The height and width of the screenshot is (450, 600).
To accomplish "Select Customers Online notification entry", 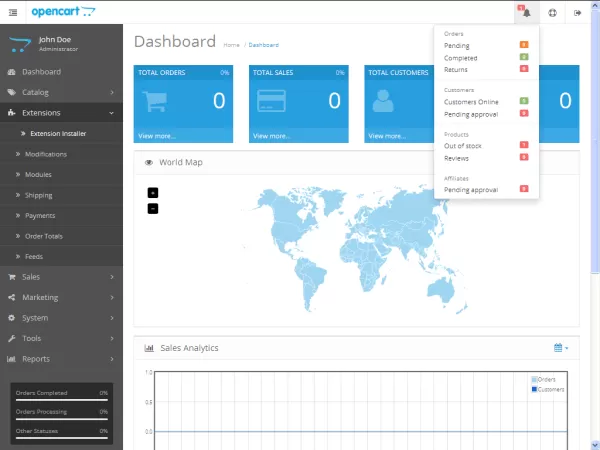I will pyautogui.click(x=471, y=101).
